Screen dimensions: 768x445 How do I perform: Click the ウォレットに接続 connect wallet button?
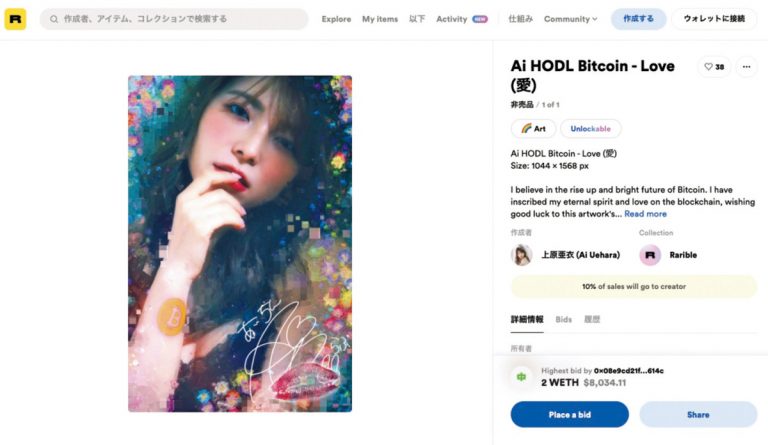[714, 19]
